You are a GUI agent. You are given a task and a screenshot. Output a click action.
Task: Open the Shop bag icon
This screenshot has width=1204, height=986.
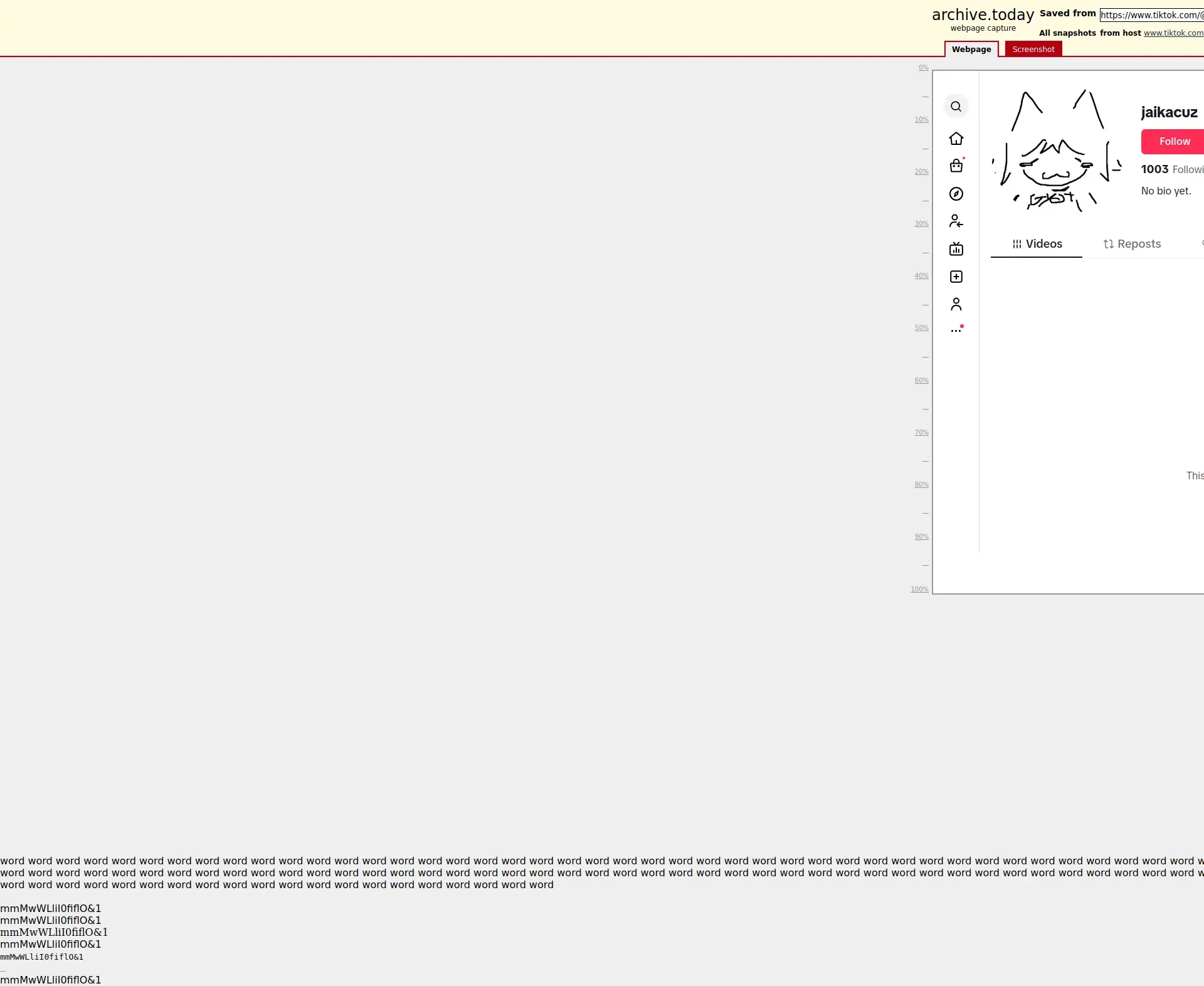coord(956,166)
